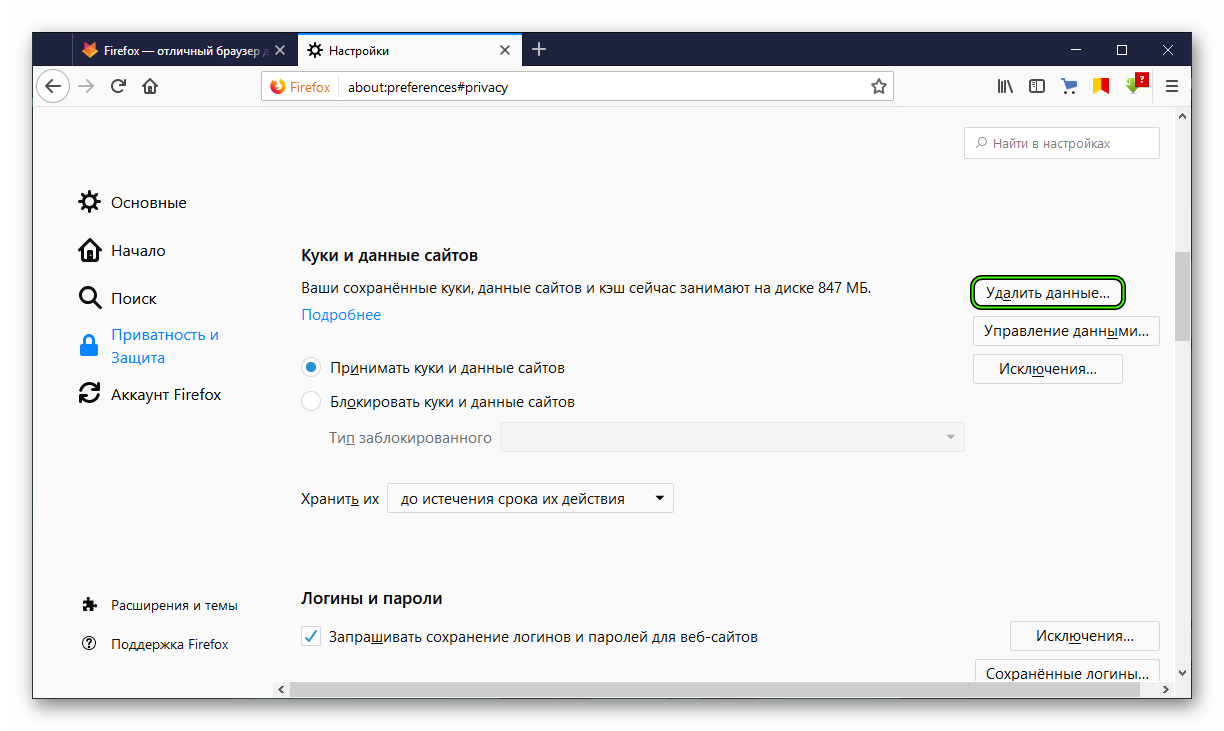Open the Тип заблокированного dropdown
Screen dimensions: 1224x731
732,437
